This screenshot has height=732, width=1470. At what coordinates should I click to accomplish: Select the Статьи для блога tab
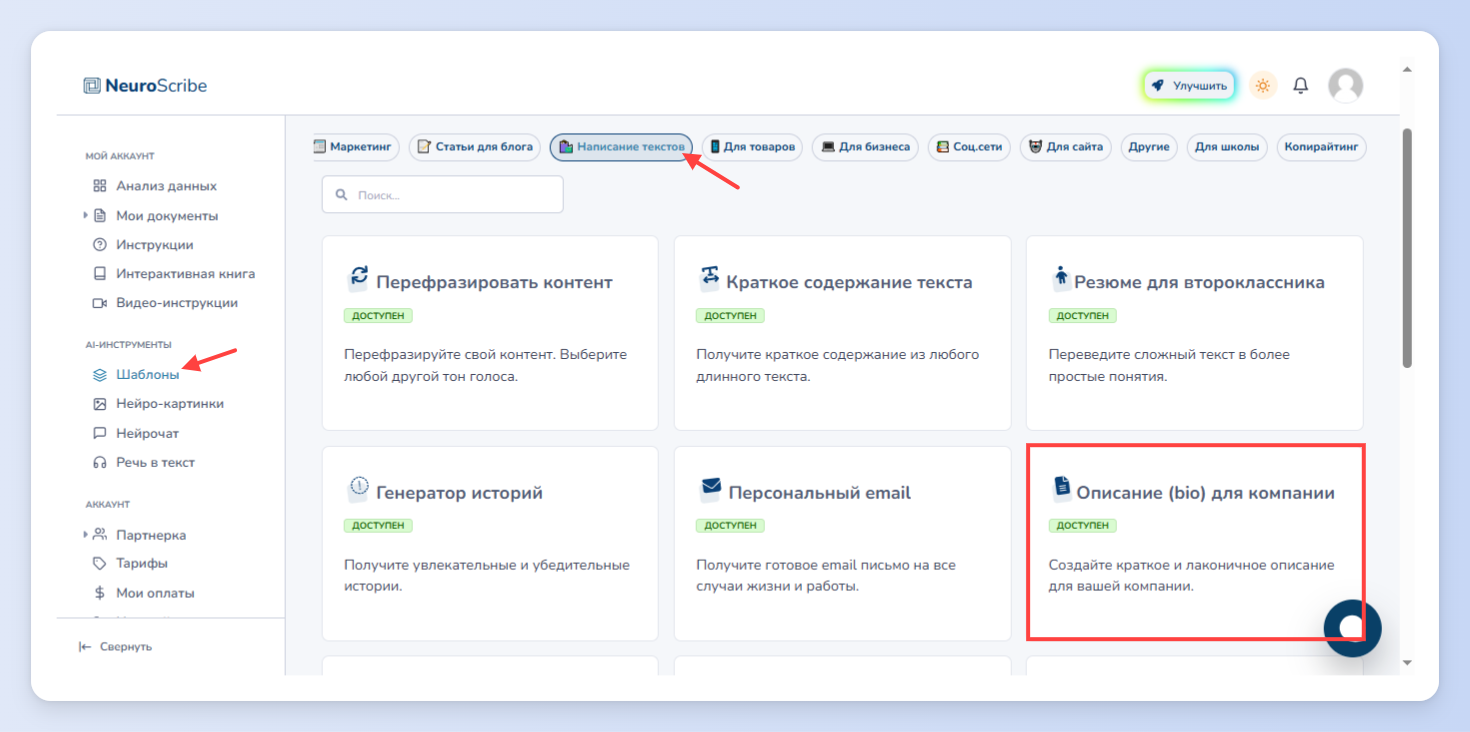tap(475, 147)
